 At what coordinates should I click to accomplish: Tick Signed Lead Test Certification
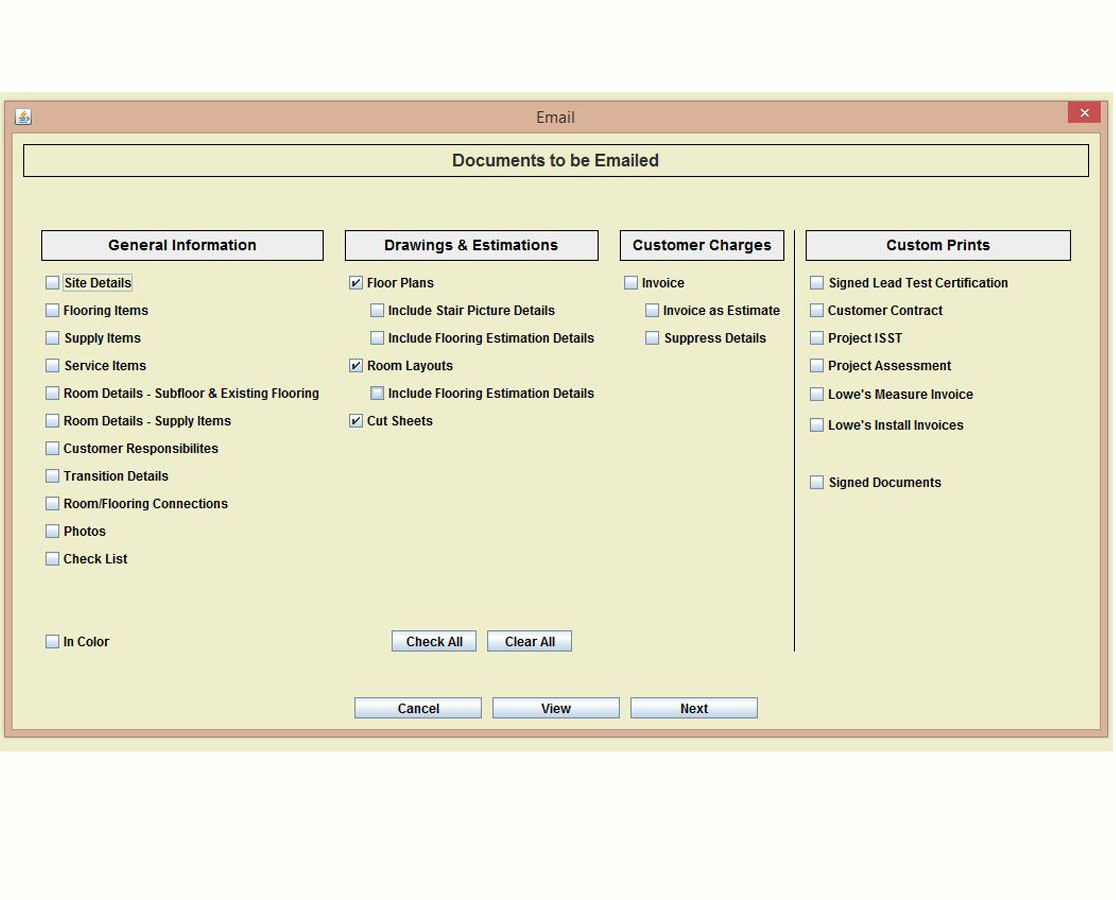[817, 283]
